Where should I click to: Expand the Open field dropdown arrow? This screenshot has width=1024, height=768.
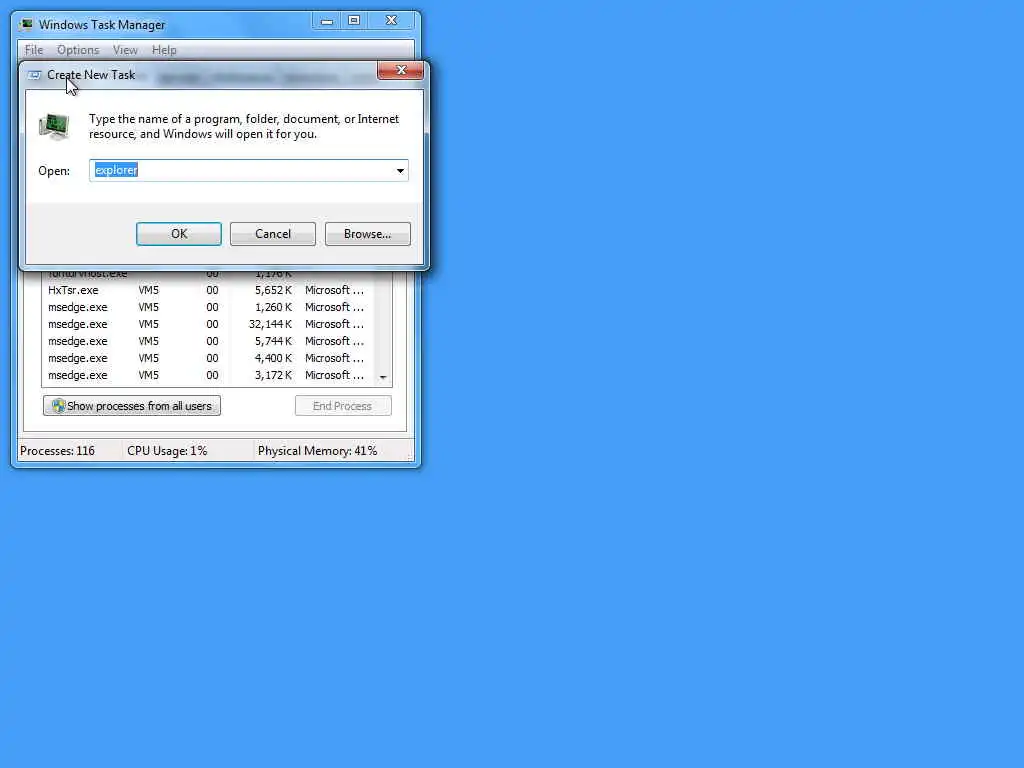400,170
